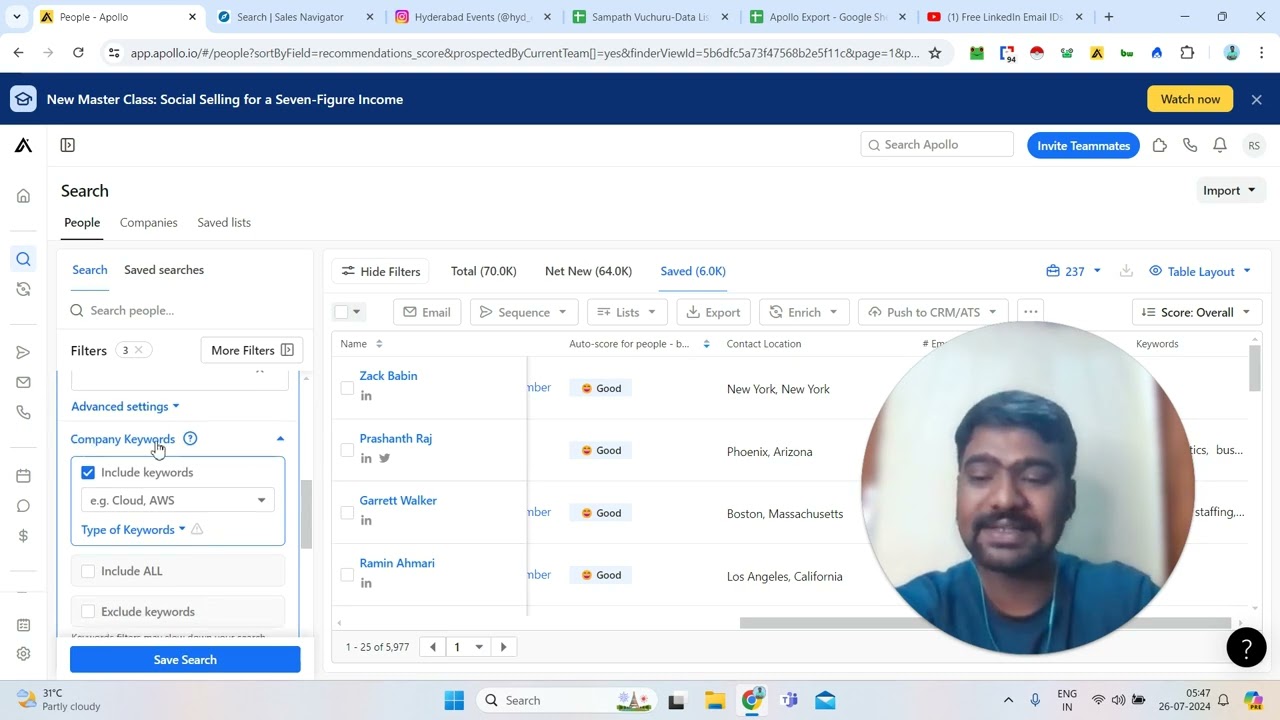This screenshot has width=1280, height=720.
Task: Click the help question mark bubble
Action: coord(1246,648)
